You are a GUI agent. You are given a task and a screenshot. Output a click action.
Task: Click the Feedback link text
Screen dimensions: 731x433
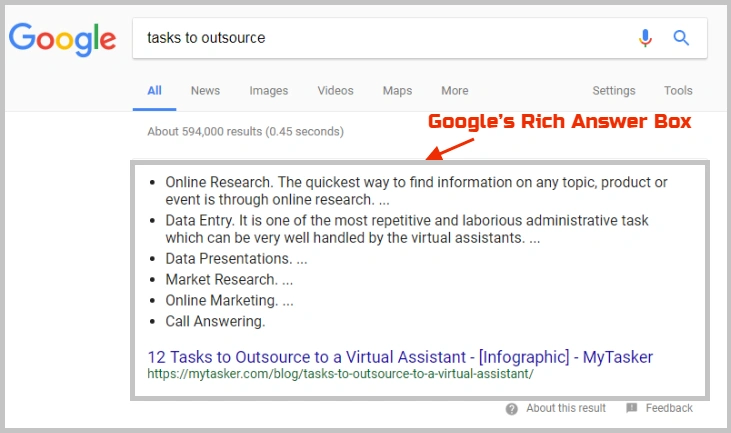pyautogui.click(x=669, y=408)
